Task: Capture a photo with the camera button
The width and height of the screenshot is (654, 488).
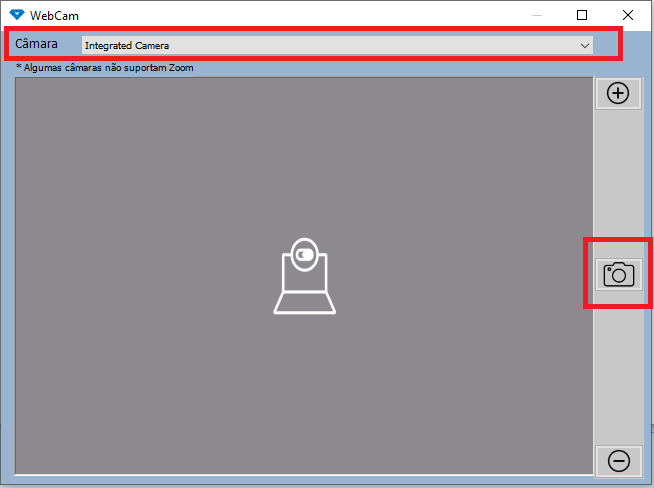Action: click(x=619, y=274)
